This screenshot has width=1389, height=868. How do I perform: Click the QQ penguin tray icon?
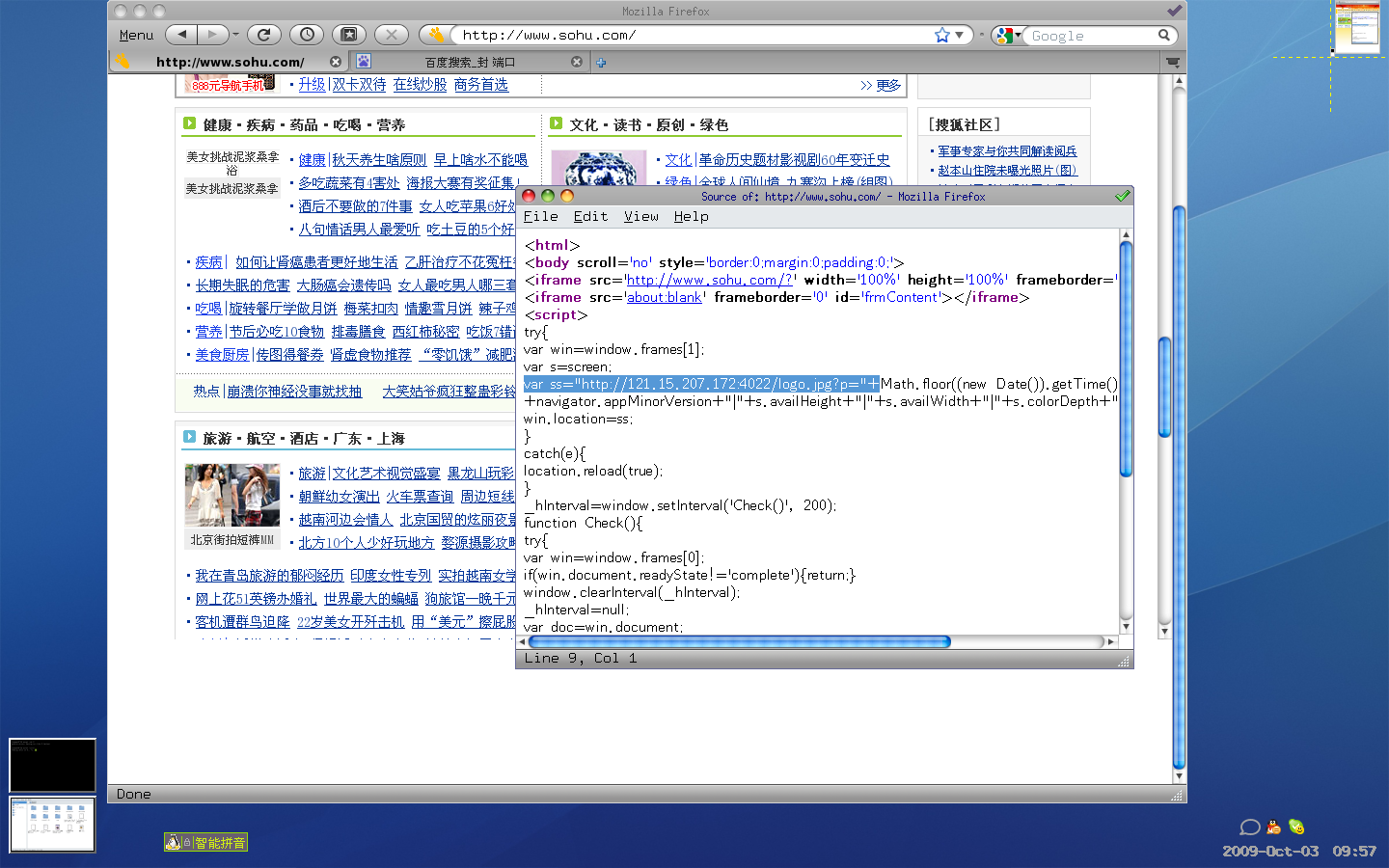pos(1273,827)
